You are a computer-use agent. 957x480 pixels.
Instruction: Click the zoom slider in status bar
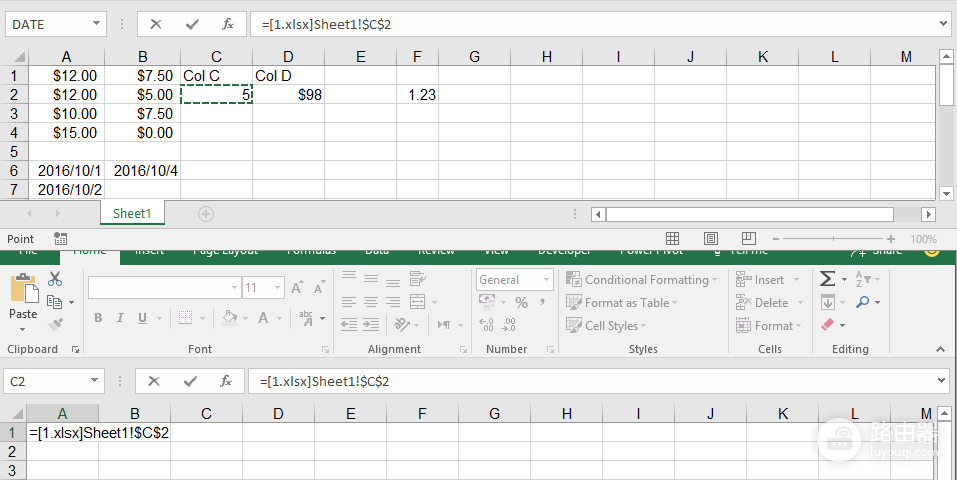click(x=833, y=239)
